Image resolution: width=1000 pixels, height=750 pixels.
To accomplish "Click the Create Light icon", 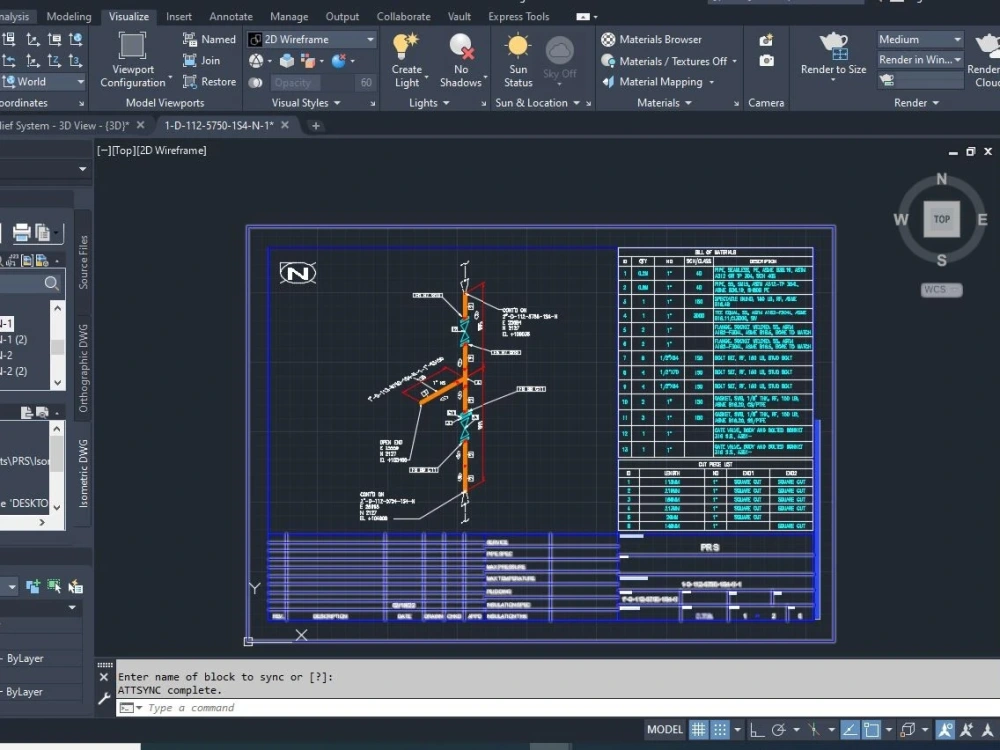I will (406, 47).
